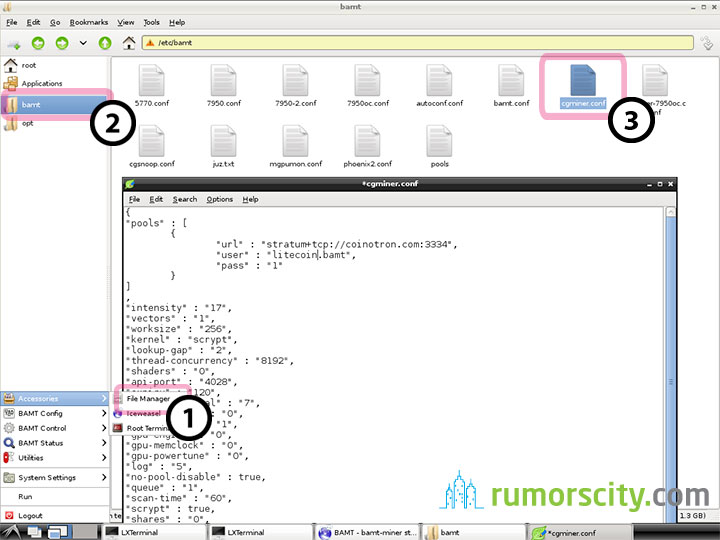The height and width of the screenshot is (540, 720).
Task: Expand the Accessories submenu
Action: pos(55,399)
